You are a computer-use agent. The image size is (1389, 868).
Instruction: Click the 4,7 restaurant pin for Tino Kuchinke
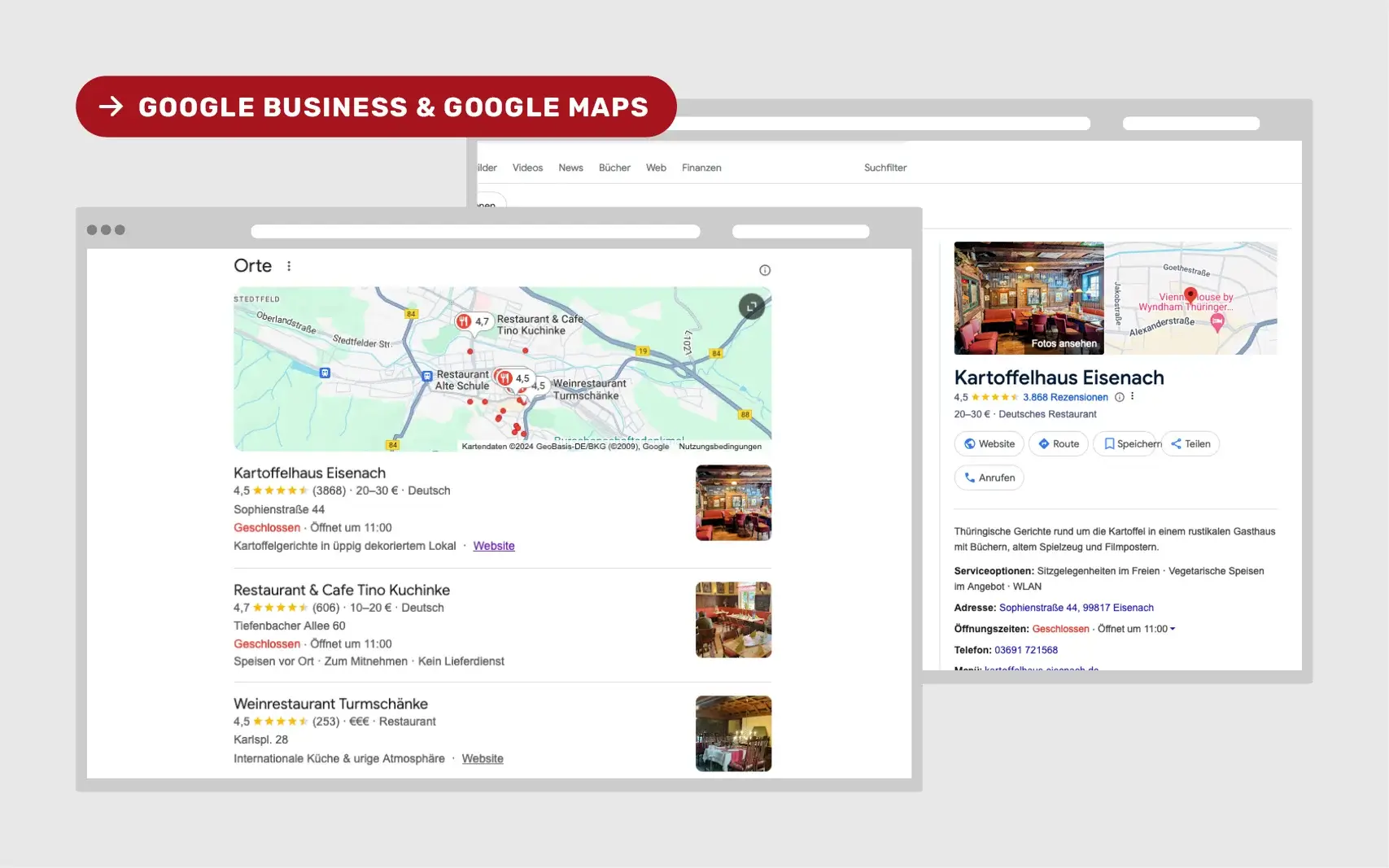(473, 321)
